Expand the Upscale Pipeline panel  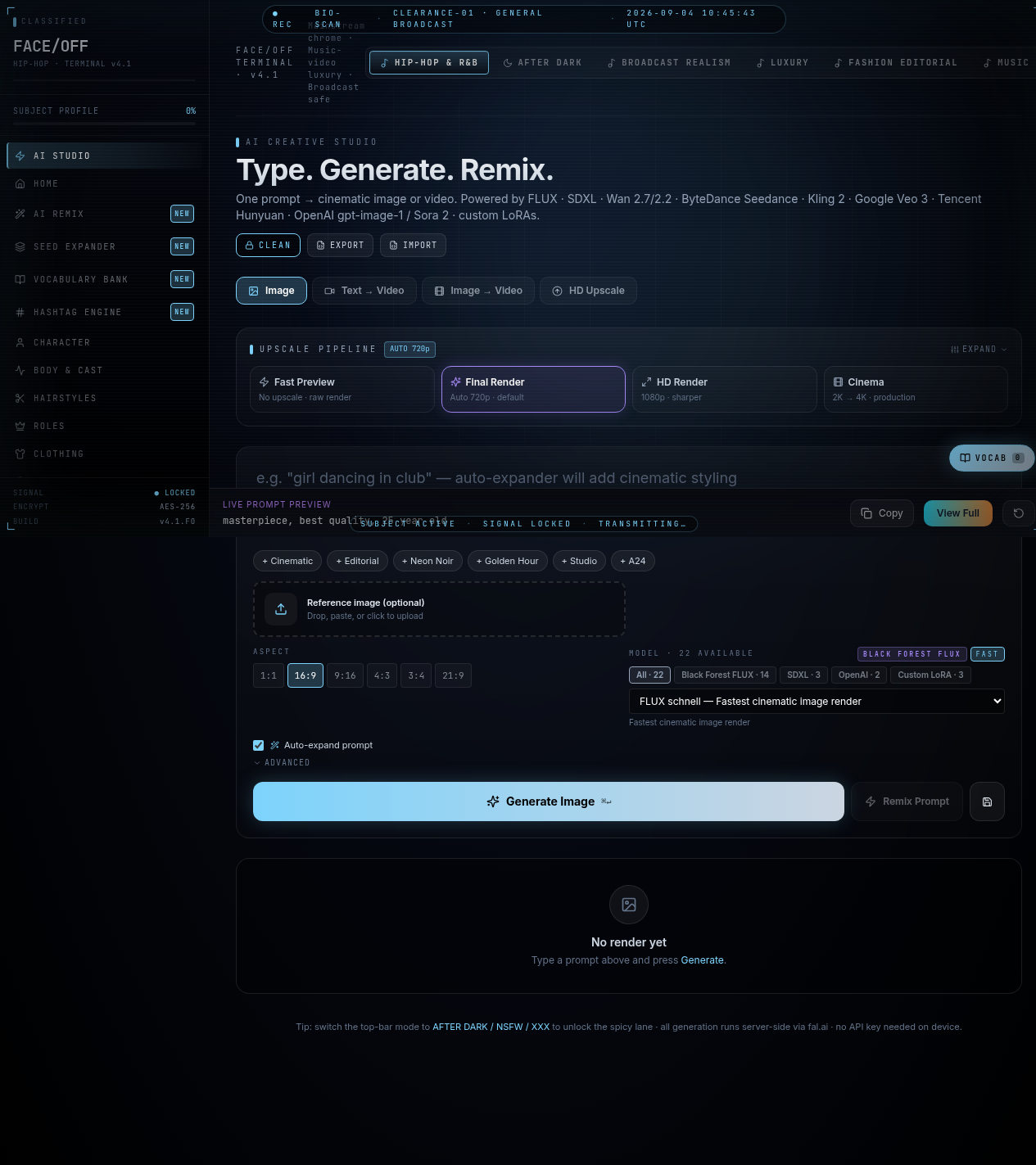[979, 350]
